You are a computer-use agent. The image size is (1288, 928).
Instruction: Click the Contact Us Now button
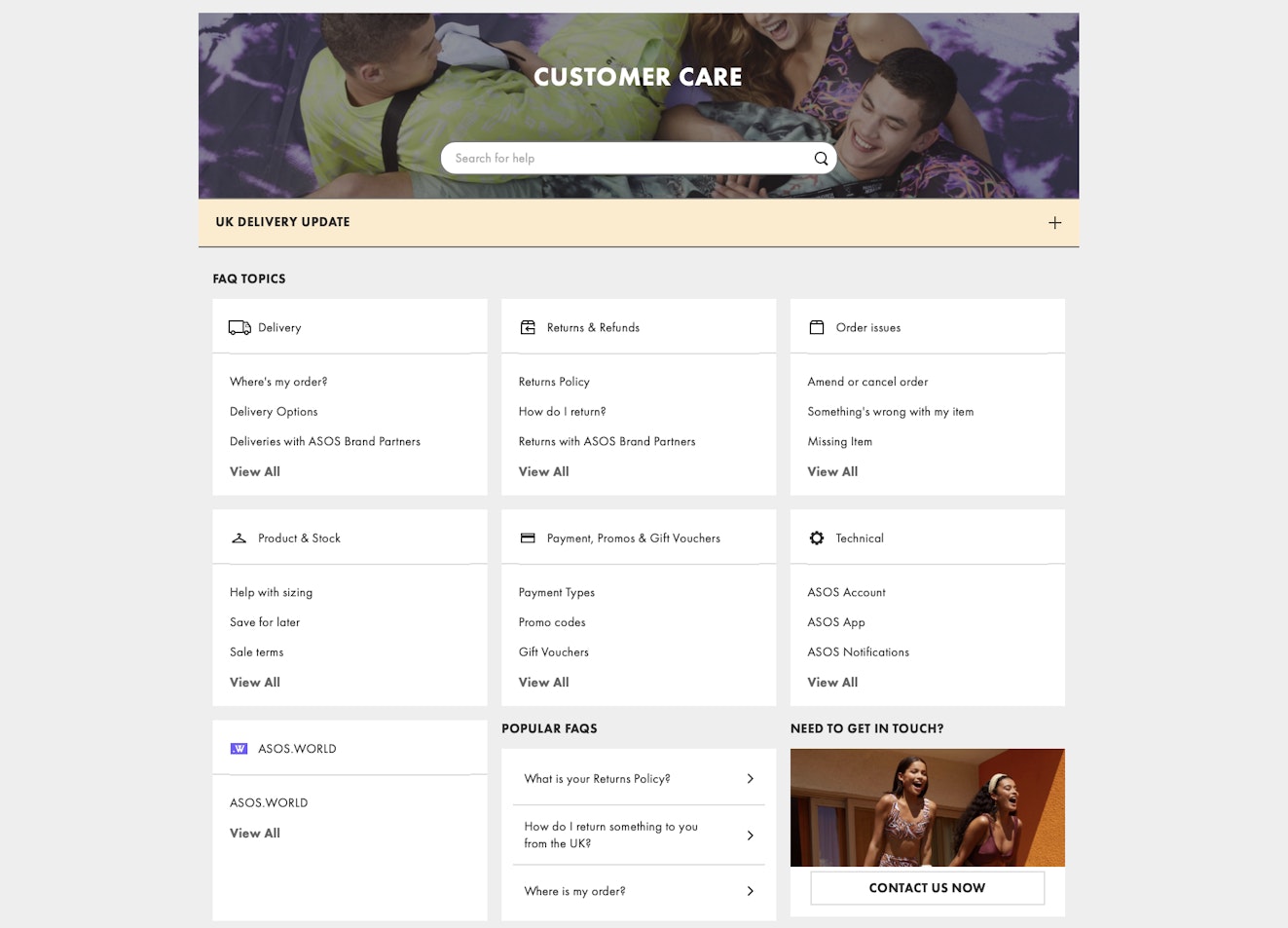927,888
